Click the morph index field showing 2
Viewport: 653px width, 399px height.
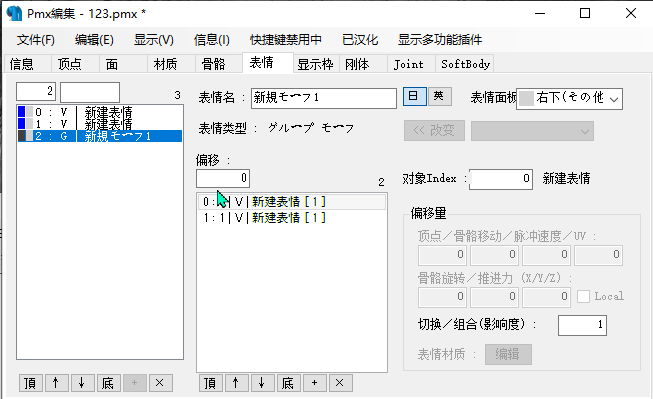point(36,92)
